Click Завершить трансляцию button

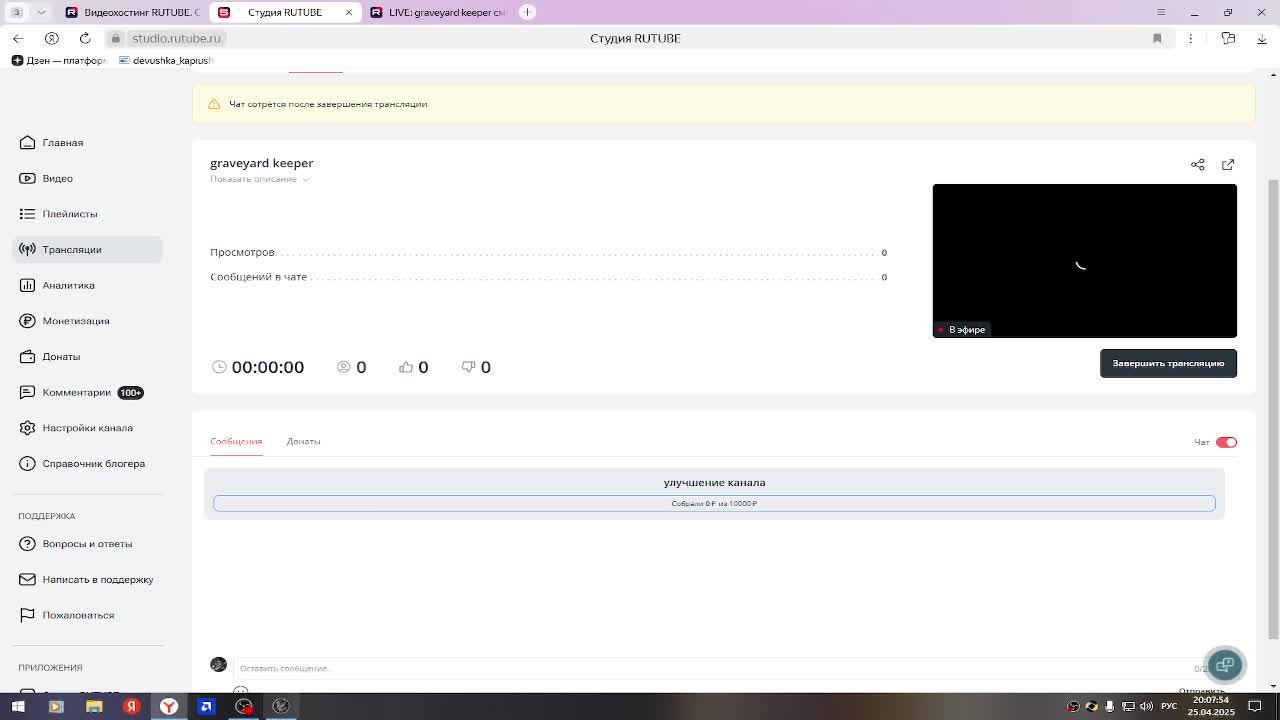[1168, 363]
